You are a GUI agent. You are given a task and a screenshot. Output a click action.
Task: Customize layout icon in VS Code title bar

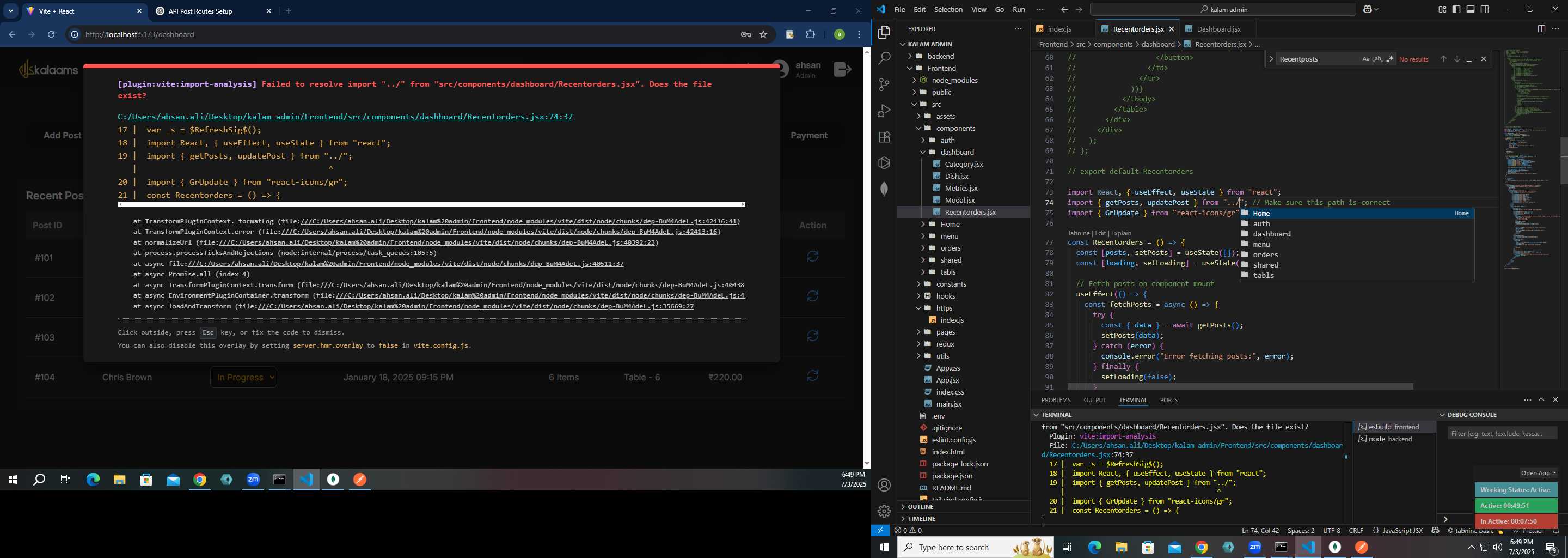click(1442, 9)
